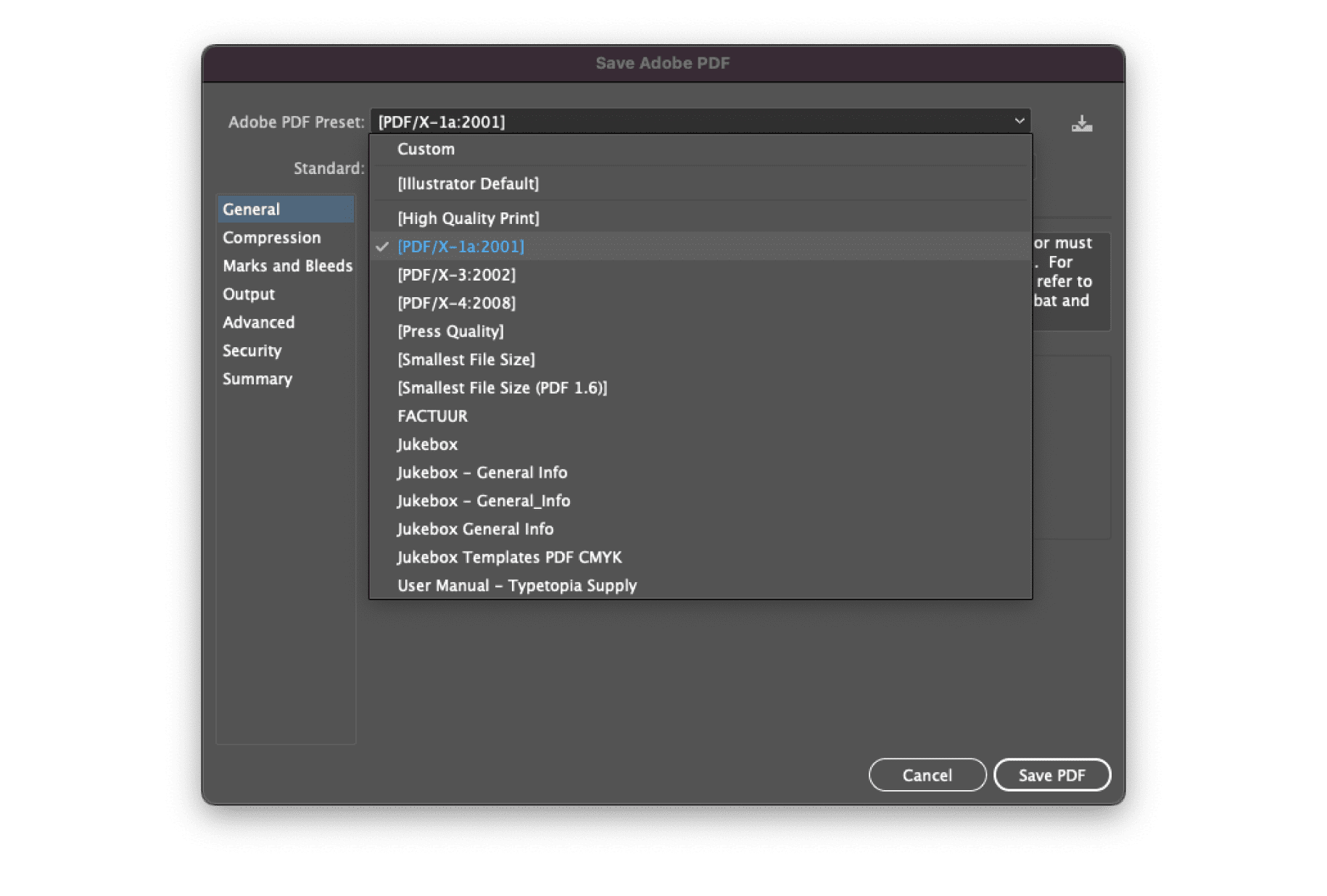Select the [Smallest File Size] preset
This screenshot has height=896, width=1327.
point(700,360)
